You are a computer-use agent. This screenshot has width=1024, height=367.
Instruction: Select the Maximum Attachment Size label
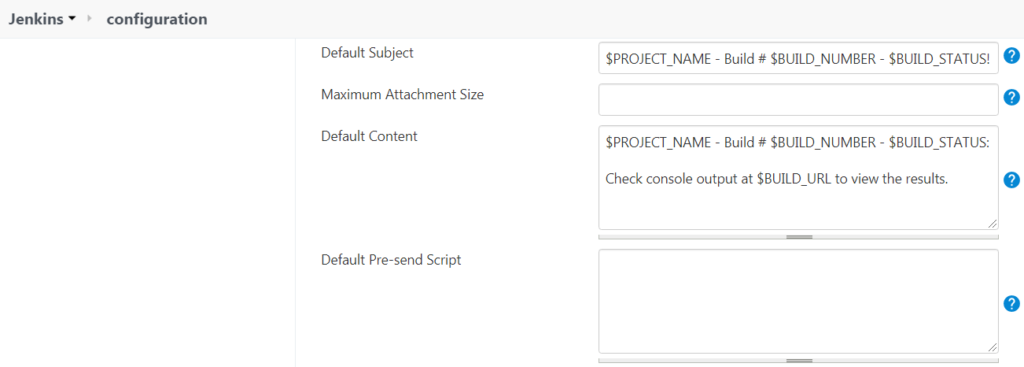pyautogui.click(x=402, y=94)
